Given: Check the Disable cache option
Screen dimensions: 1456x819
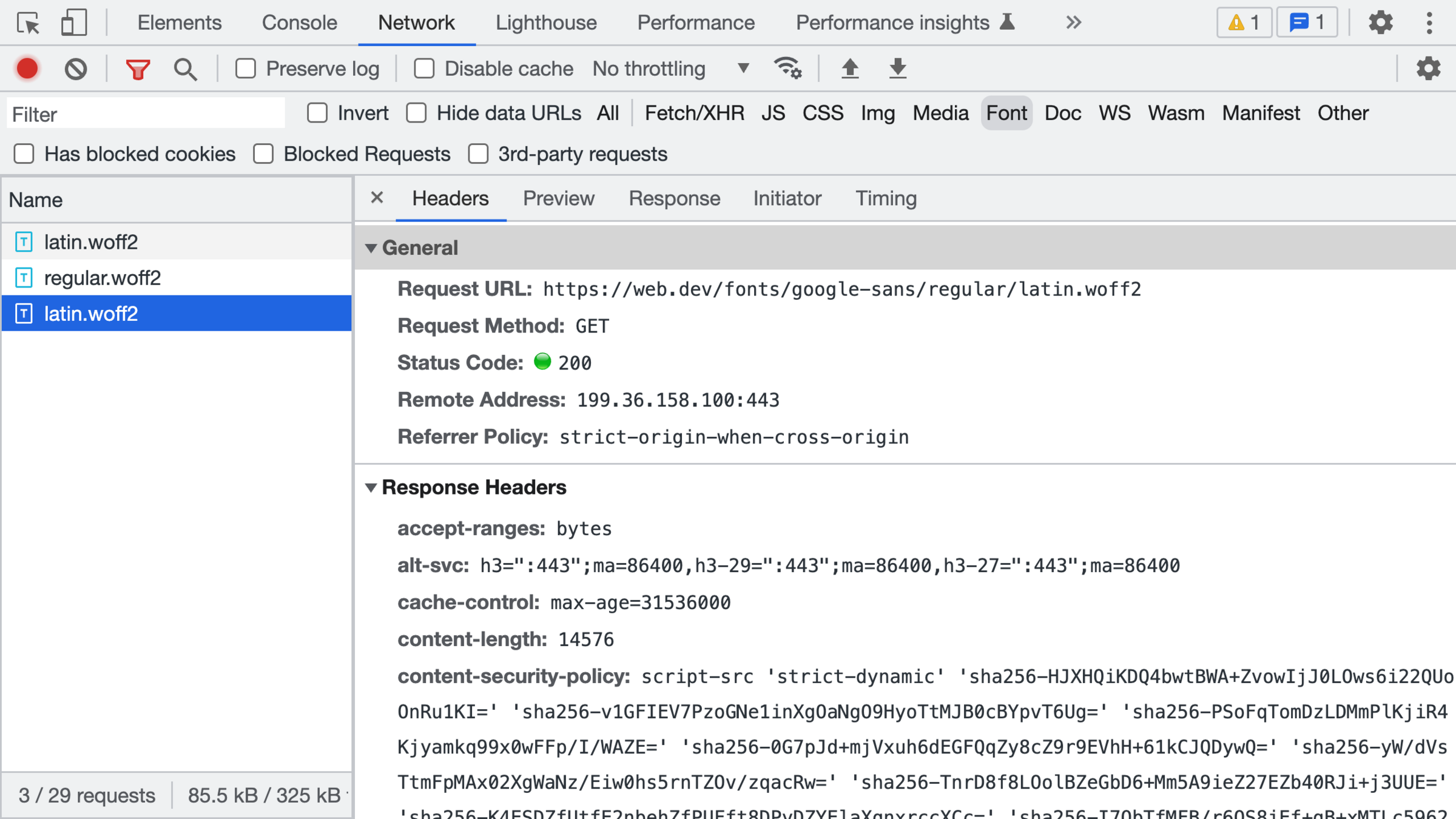Looking at the screenshot, I should click(424, 69).
